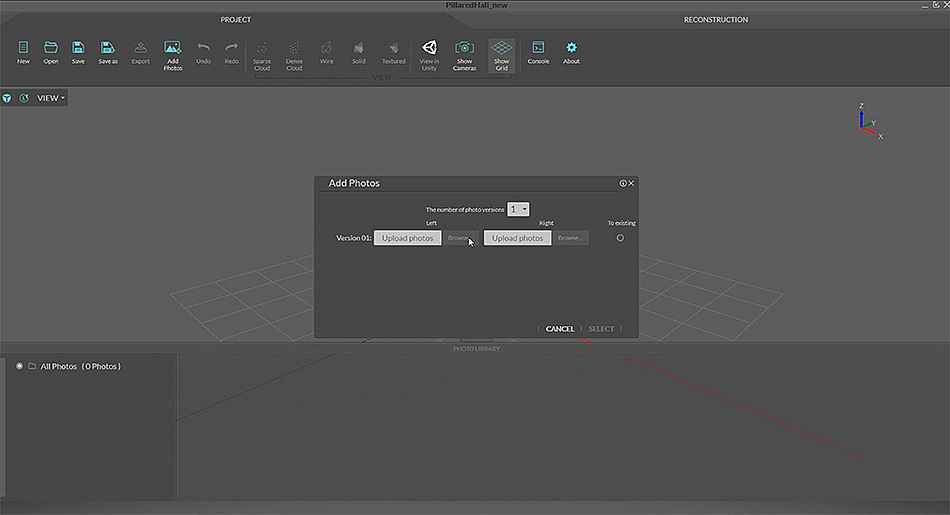Switch to the RECONSTRUCTION tab
Screen dimensions: 950x515
coord(715,20)
